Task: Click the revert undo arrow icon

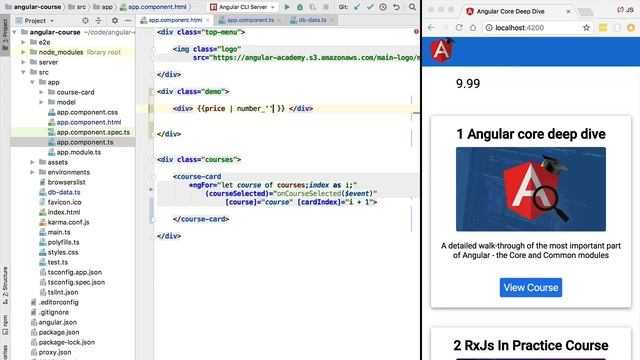Action: click(396, 7)
